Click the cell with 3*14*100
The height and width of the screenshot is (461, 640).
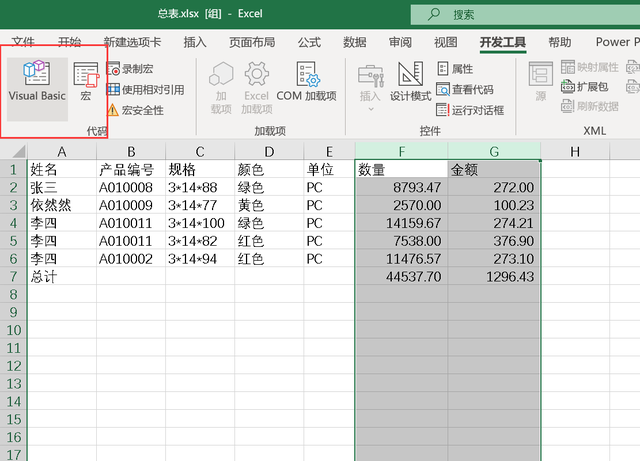click(x=200, y=223)
